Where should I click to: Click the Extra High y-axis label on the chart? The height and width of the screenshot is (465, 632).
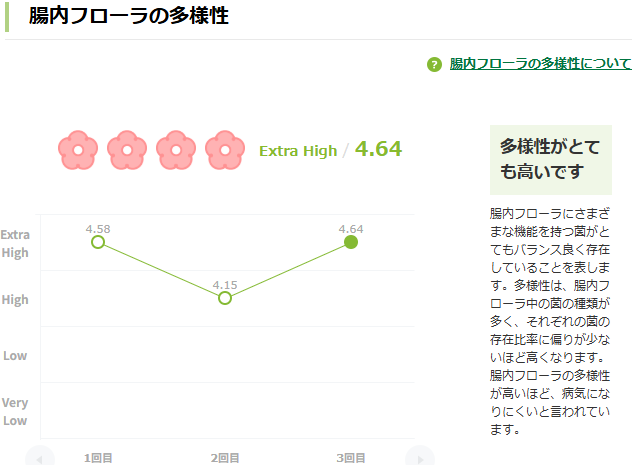coord(15,243)
